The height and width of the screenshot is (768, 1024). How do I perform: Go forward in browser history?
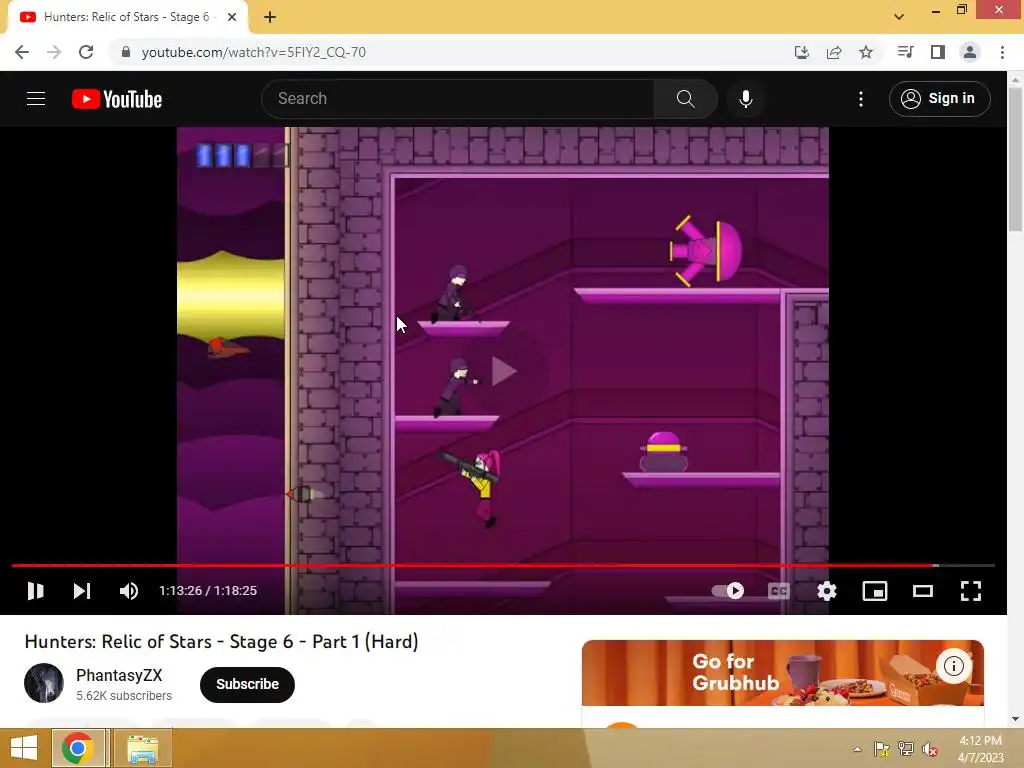pyautogui.click(x=54, y=52)
